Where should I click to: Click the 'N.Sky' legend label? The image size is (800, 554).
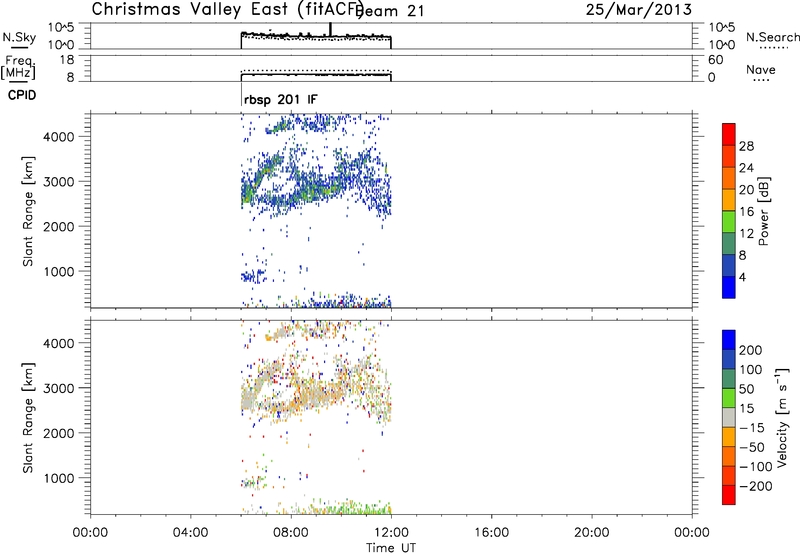[x=19, y=37]
